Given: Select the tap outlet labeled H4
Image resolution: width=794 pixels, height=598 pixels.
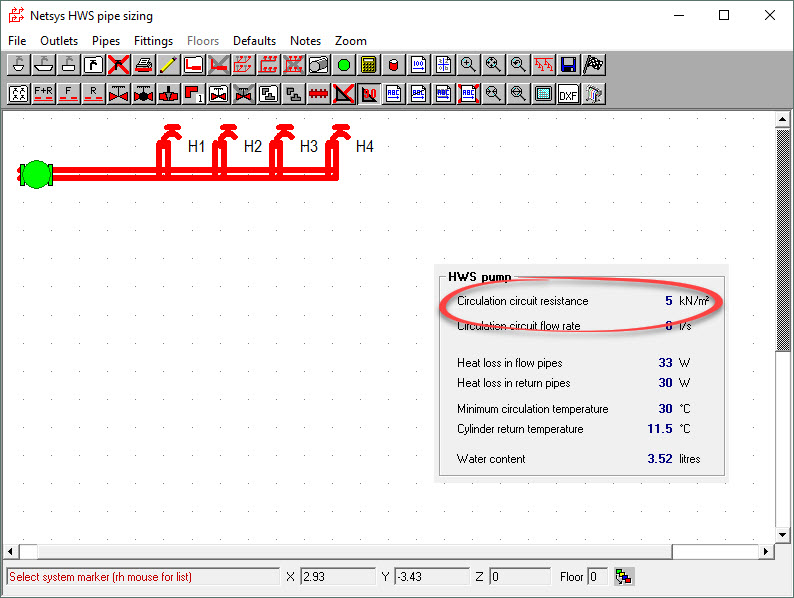Looking at the screenshot, I should 336,150.
